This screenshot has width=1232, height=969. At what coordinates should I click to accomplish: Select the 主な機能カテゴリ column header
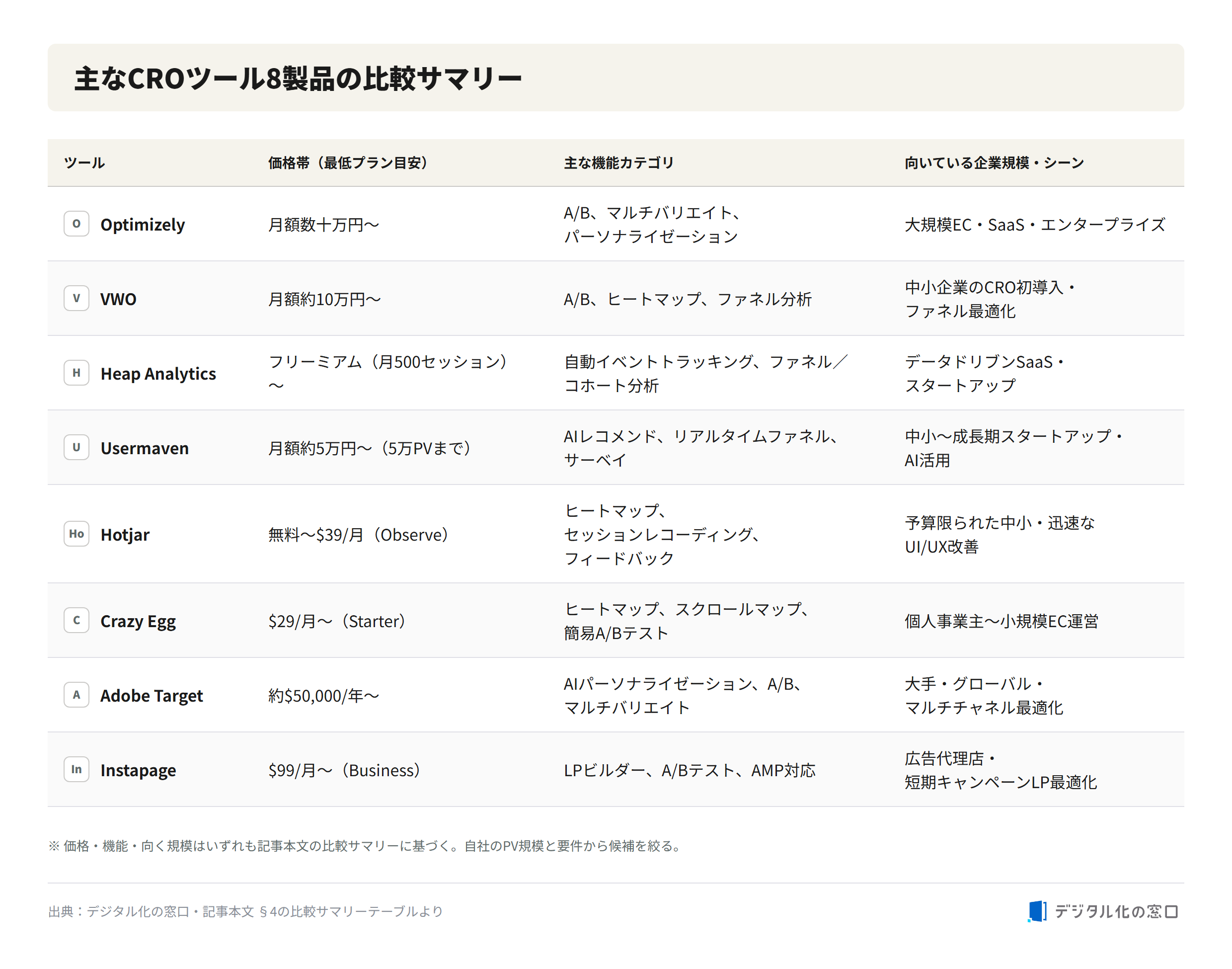pos(619,163)
